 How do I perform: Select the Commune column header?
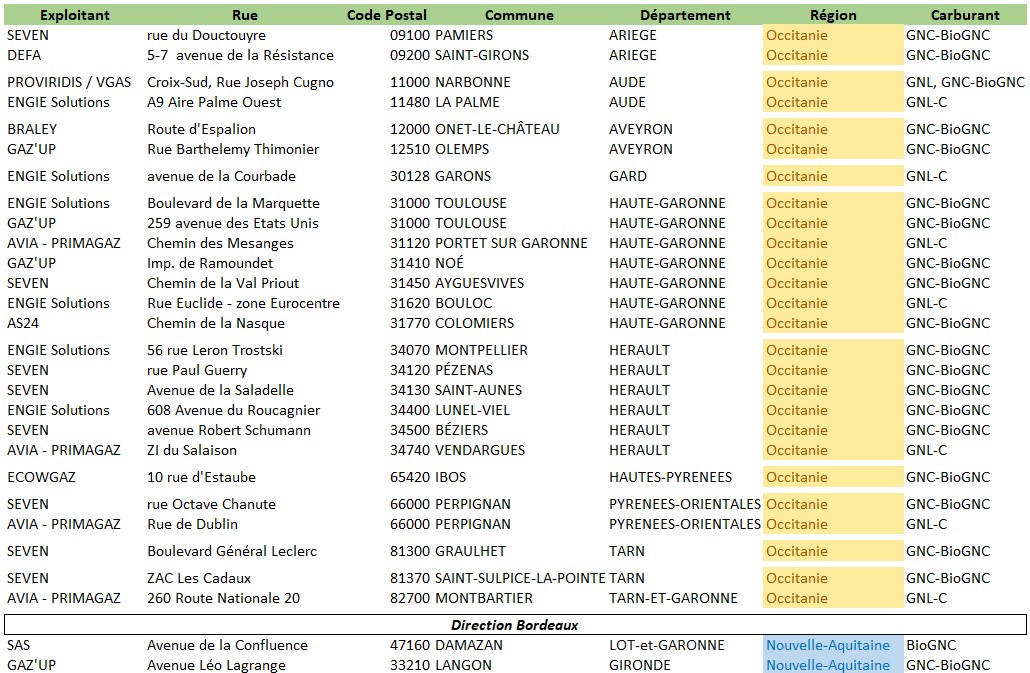(519, 15)
